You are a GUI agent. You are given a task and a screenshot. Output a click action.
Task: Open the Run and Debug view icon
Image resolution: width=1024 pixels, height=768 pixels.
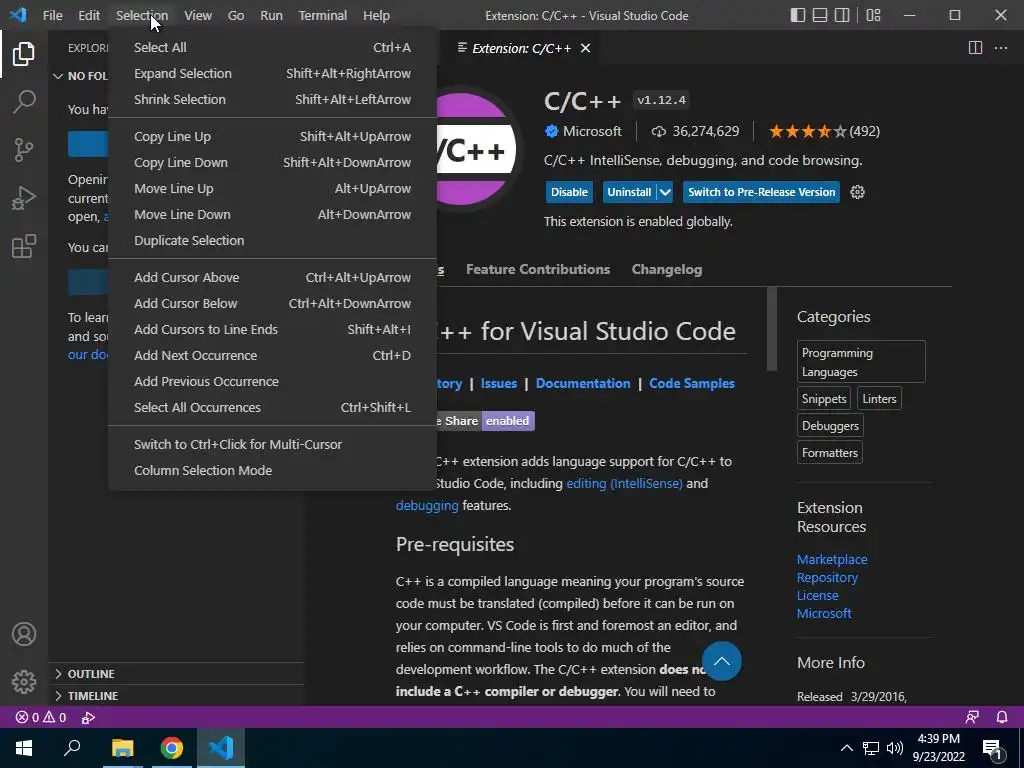tap(24, 198)
